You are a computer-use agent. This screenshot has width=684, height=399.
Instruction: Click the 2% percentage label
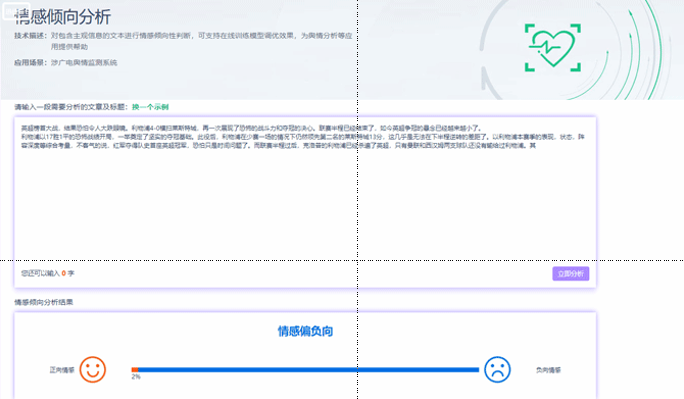(x=136, y=377)
